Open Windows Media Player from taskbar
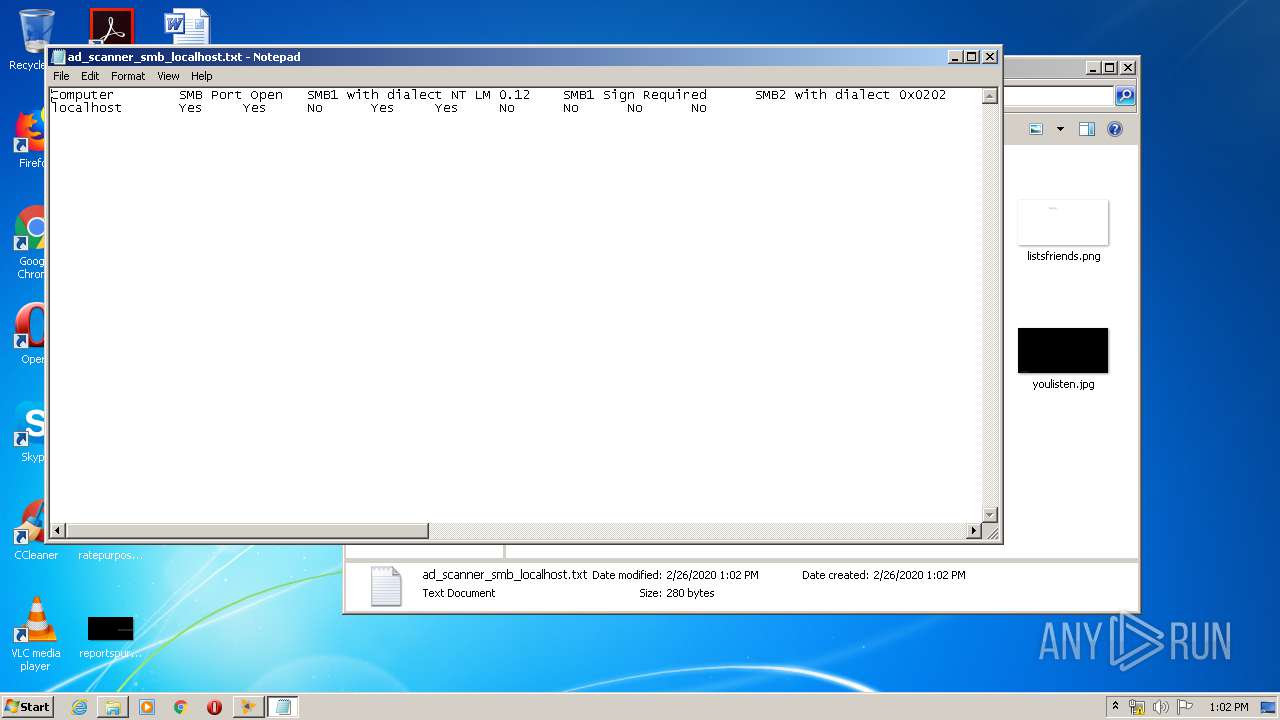The image size is (1280, 720). coord(147,707)
